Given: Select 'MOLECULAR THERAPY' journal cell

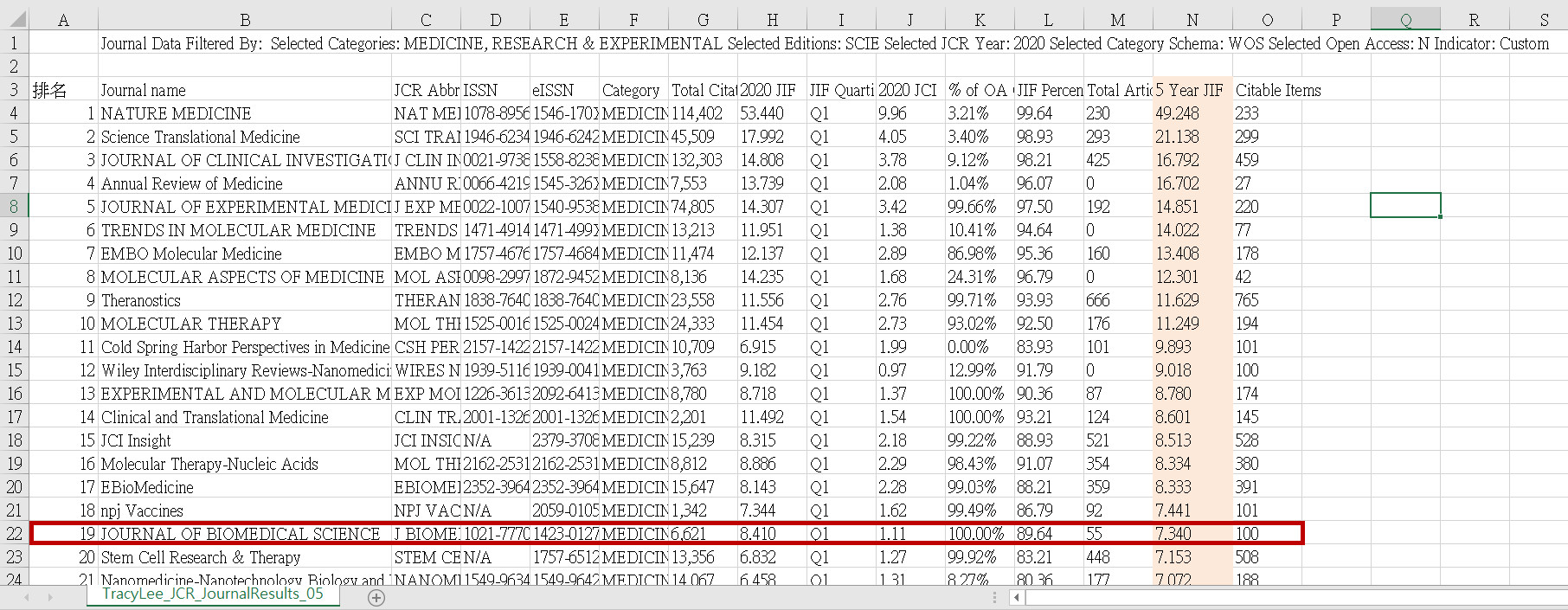Looking at the screenshot, I should click(245, 324).
